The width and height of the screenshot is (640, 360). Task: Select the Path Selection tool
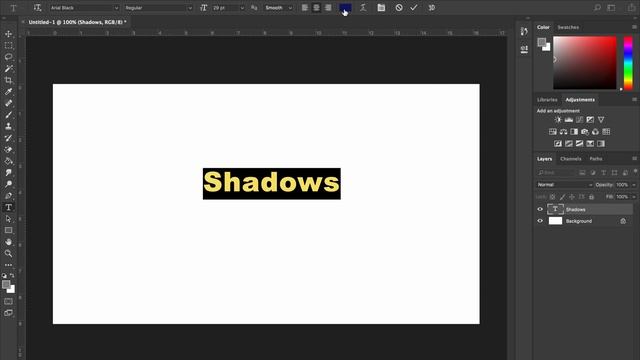coord(9,219)
